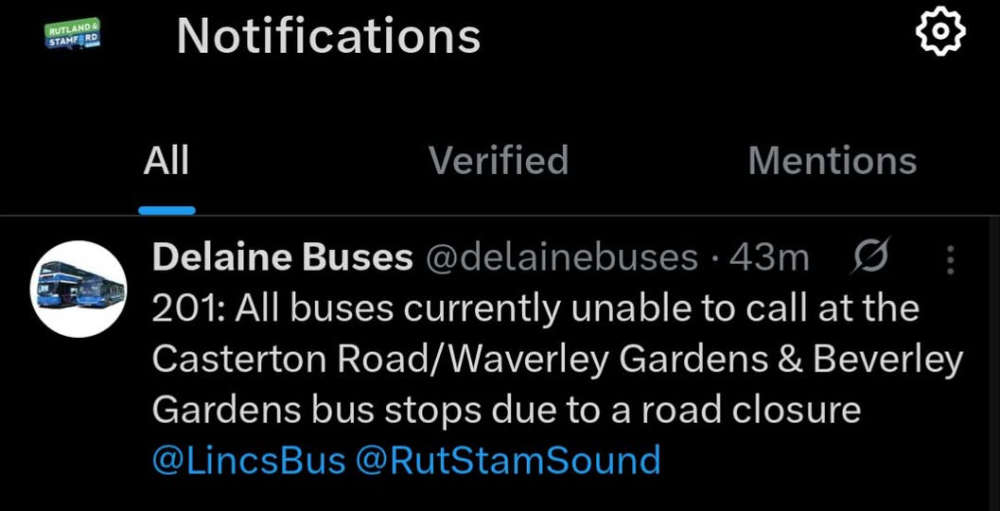This screenshot has width=1000, height=511.
Task: Click the Delaine Buses display name
Action: (283, 258)
